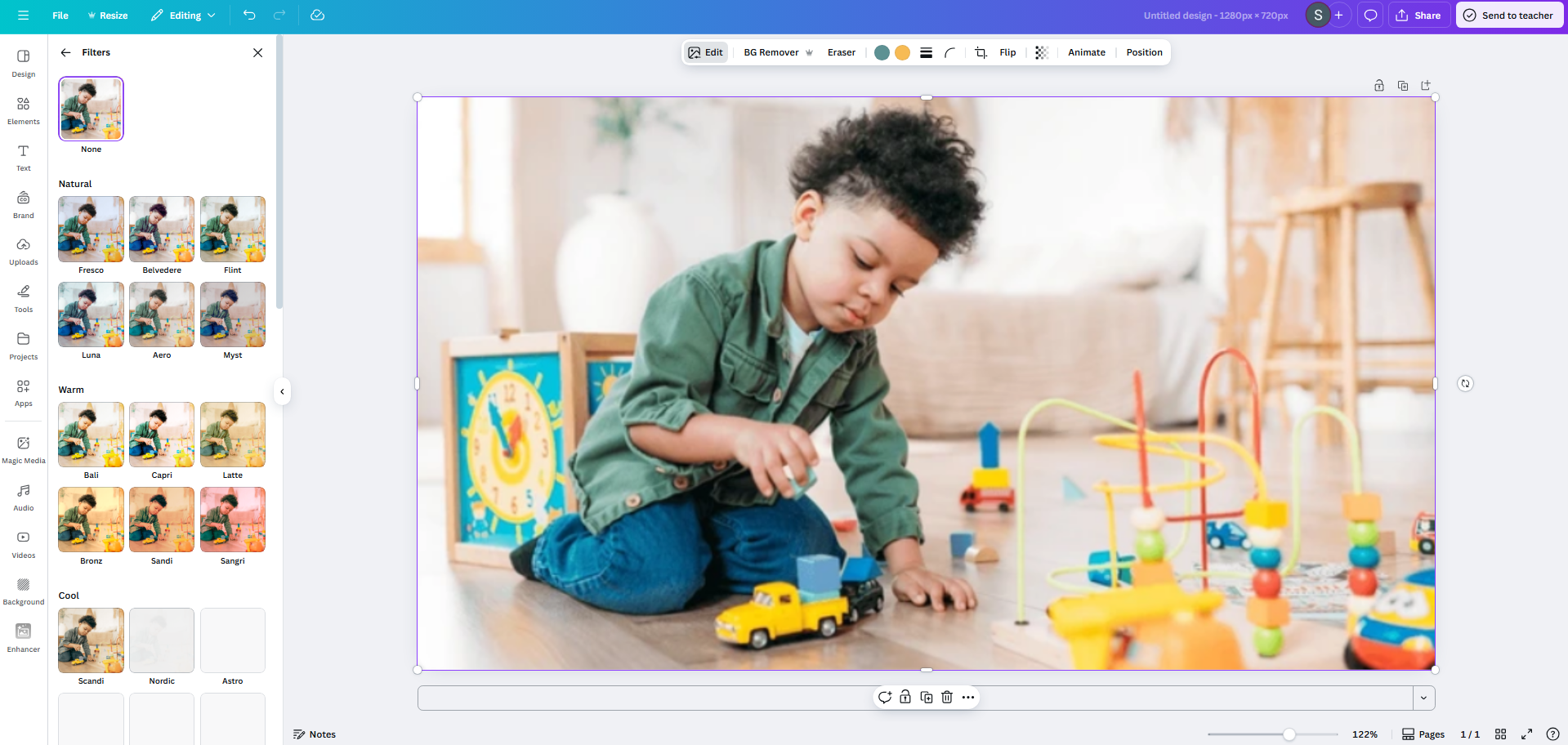Viewport: 1568px width, 745px height.
Task: Open the chevron on the floating bottom toolbar
Action: tap(1424, 698)
